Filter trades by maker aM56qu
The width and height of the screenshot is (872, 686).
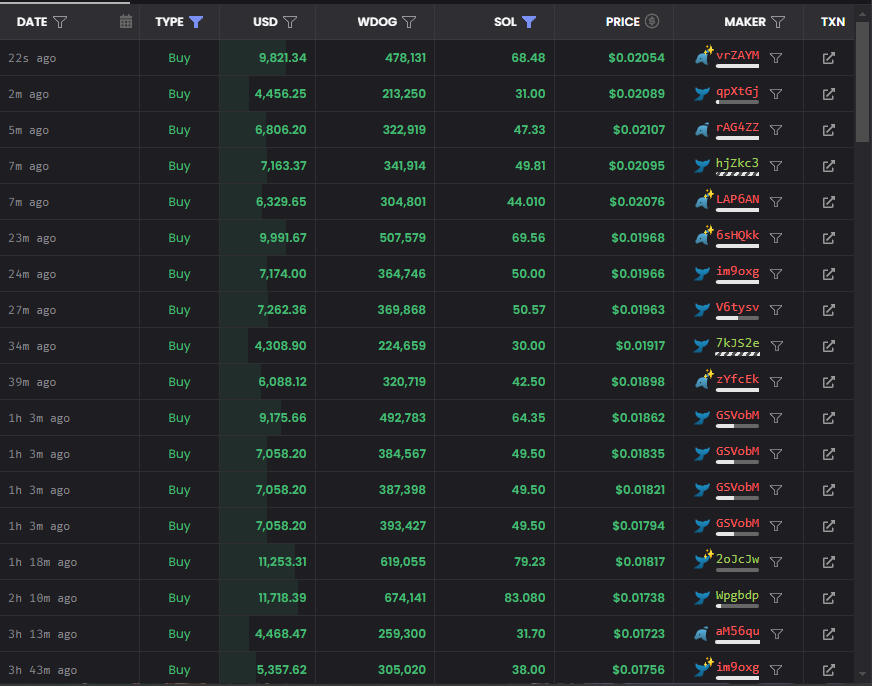[x=777, y=634]
